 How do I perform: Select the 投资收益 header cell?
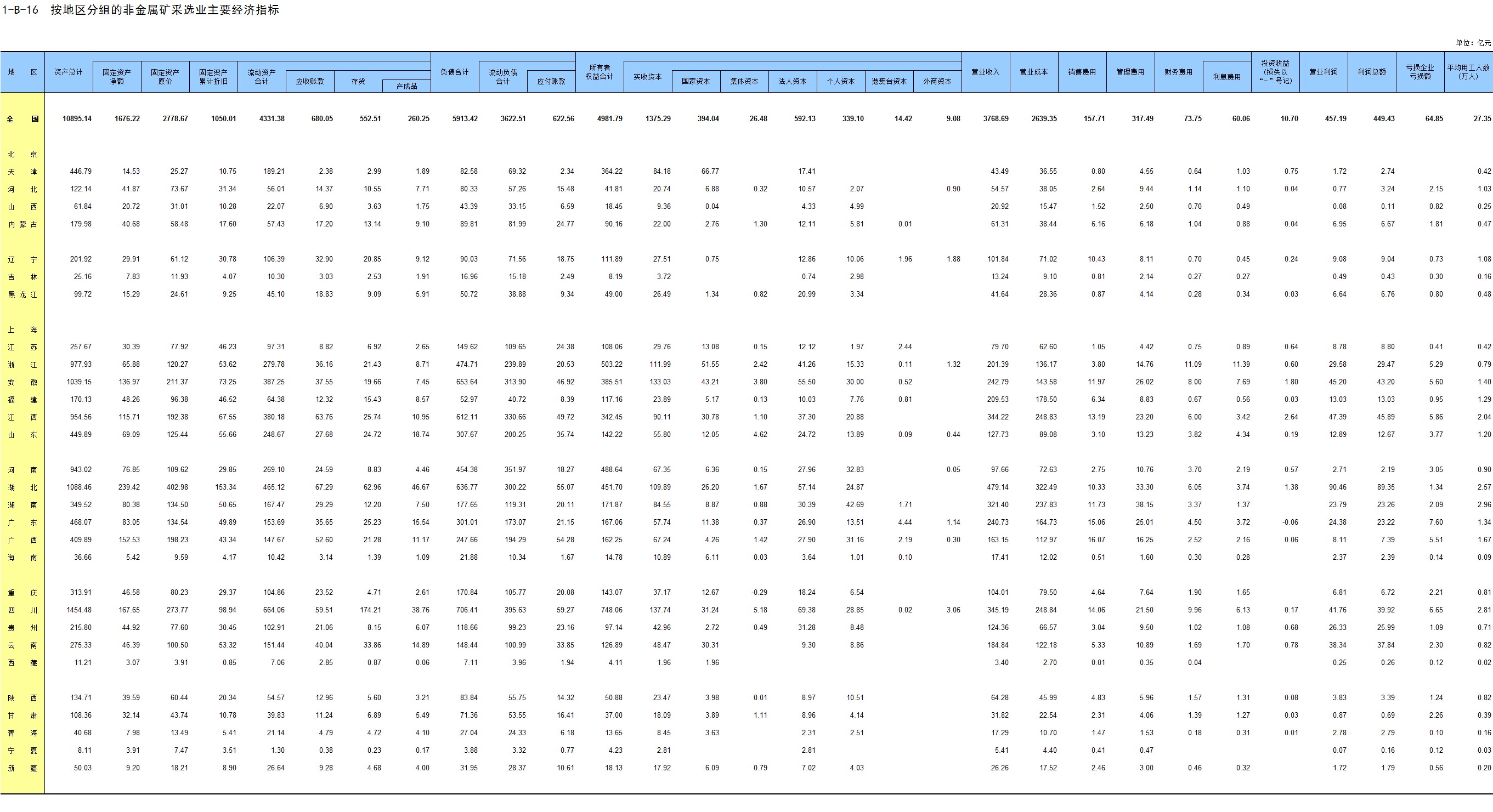point(1275,72)
